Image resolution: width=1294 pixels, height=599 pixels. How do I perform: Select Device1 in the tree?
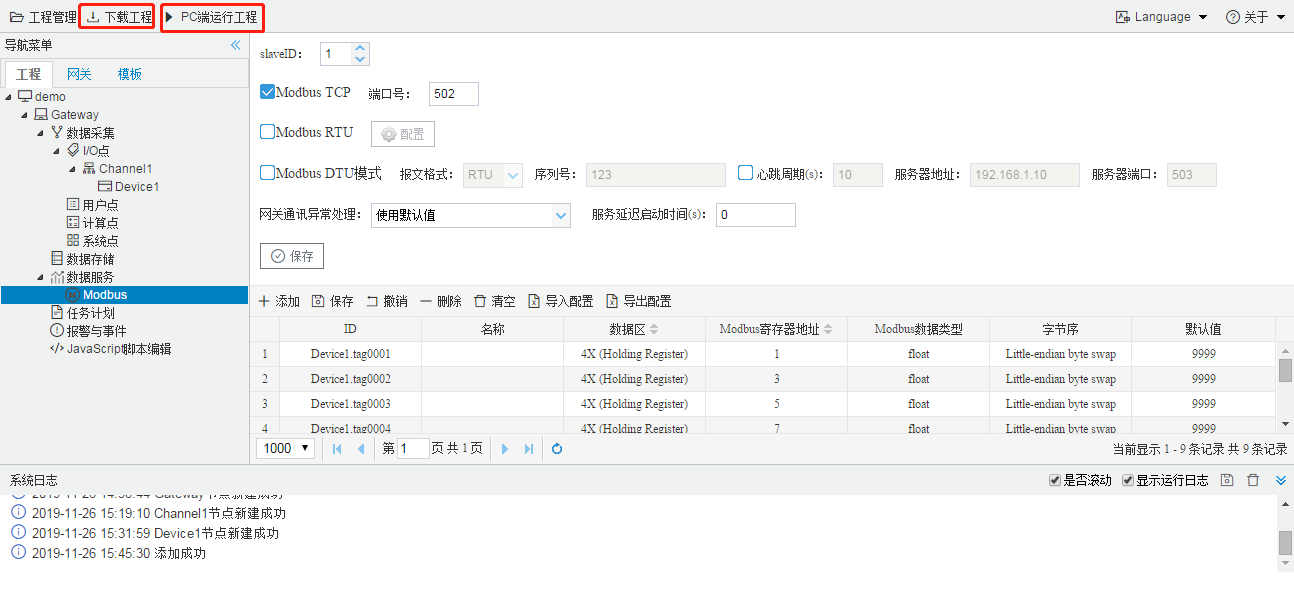(x=129, y=187)
